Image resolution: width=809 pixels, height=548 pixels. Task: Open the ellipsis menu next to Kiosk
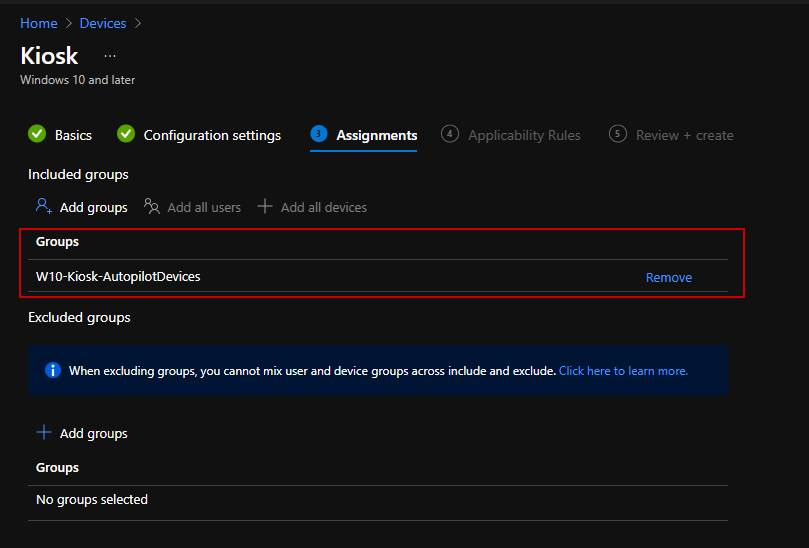110,56
